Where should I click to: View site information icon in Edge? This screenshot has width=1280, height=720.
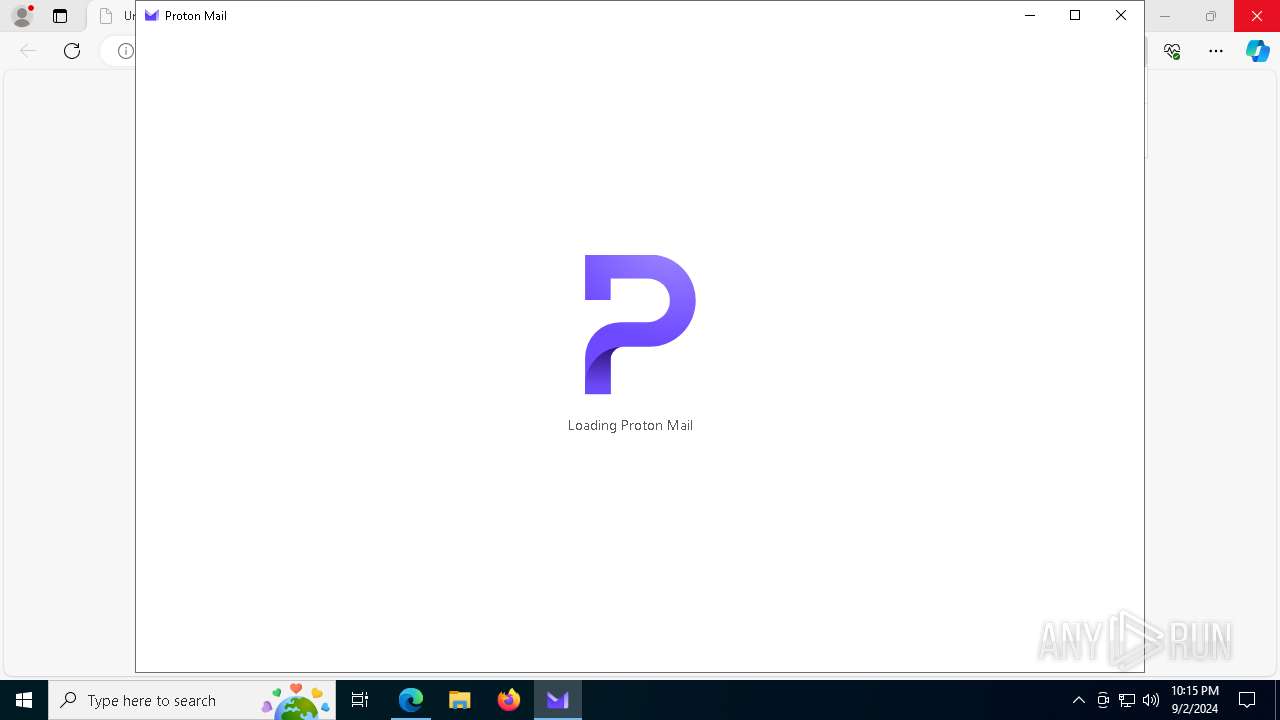125,51
